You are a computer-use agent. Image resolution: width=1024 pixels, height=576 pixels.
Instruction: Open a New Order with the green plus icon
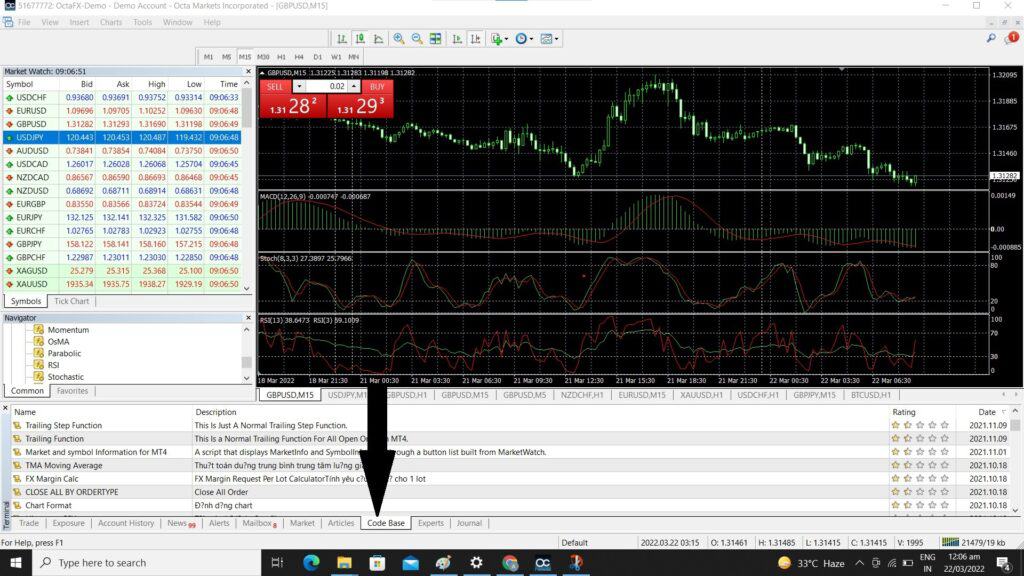click(497, 38)
